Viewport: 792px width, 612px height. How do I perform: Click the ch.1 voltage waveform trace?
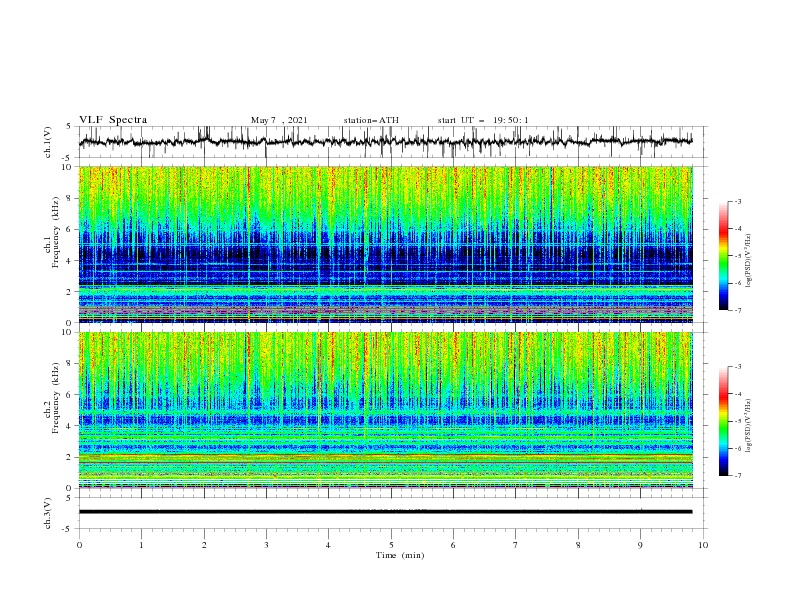click(385, 141)
